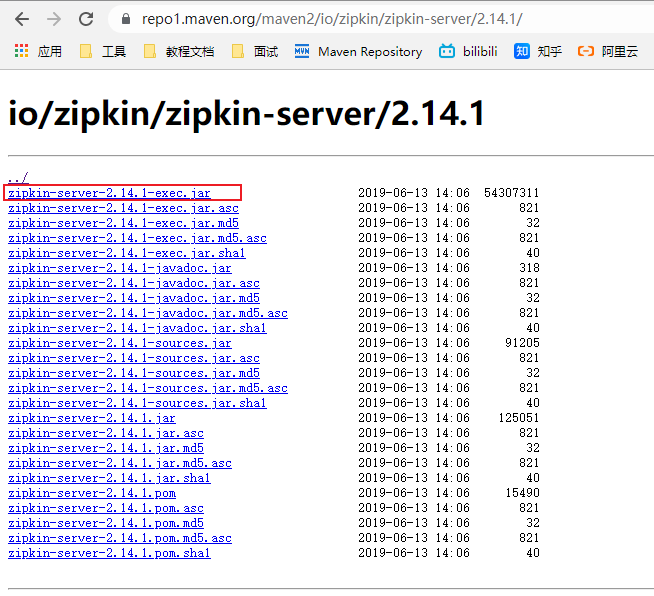Open zipkin-server-2.14.1.pom.sha1 link

109,553
